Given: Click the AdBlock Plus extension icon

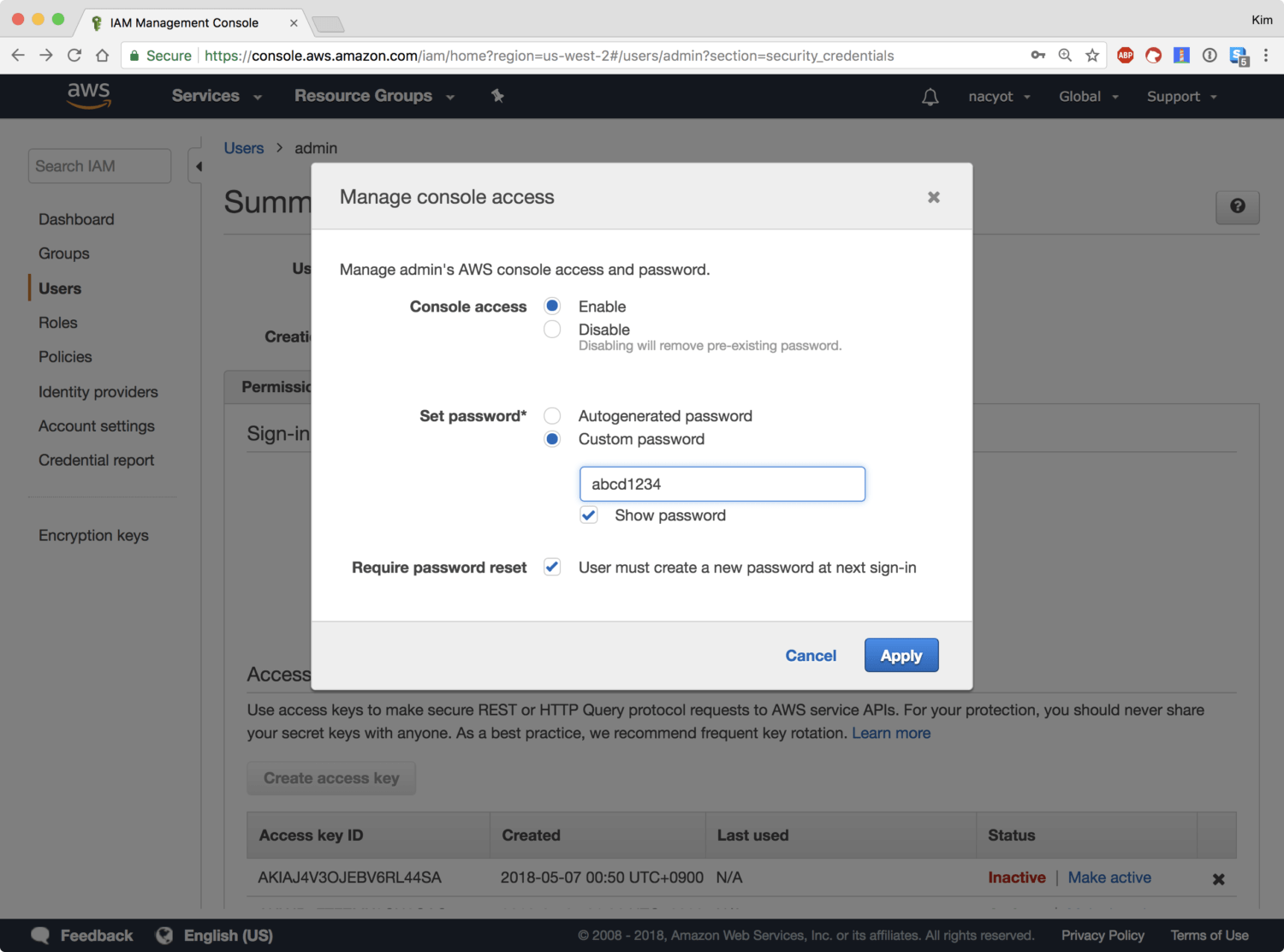Looking at the screenshot, I should pyautogui.click(x=1125, y=56).
